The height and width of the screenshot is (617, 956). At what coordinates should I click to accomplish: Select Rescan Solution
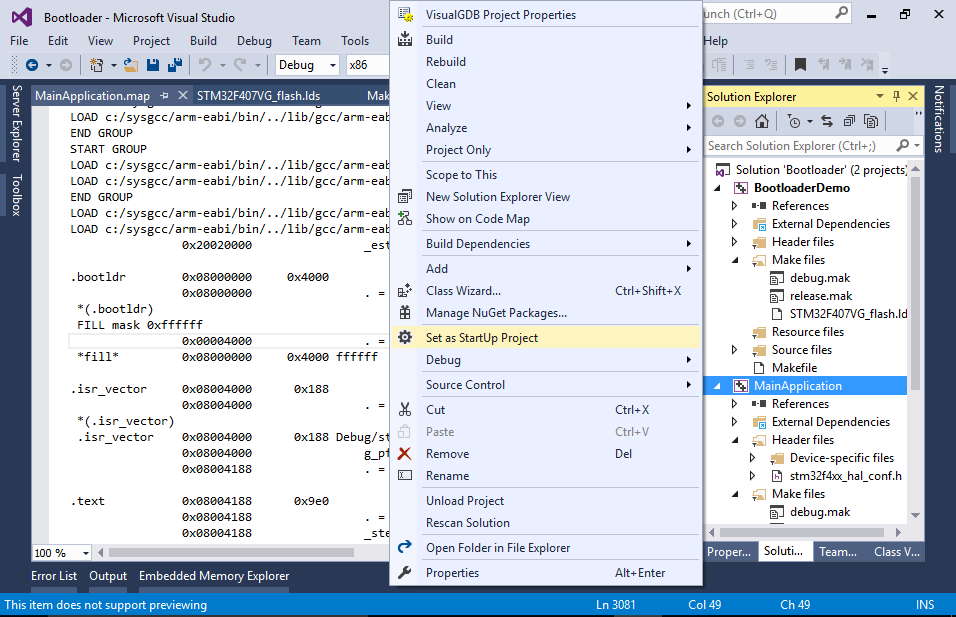(x=545, y=522)
